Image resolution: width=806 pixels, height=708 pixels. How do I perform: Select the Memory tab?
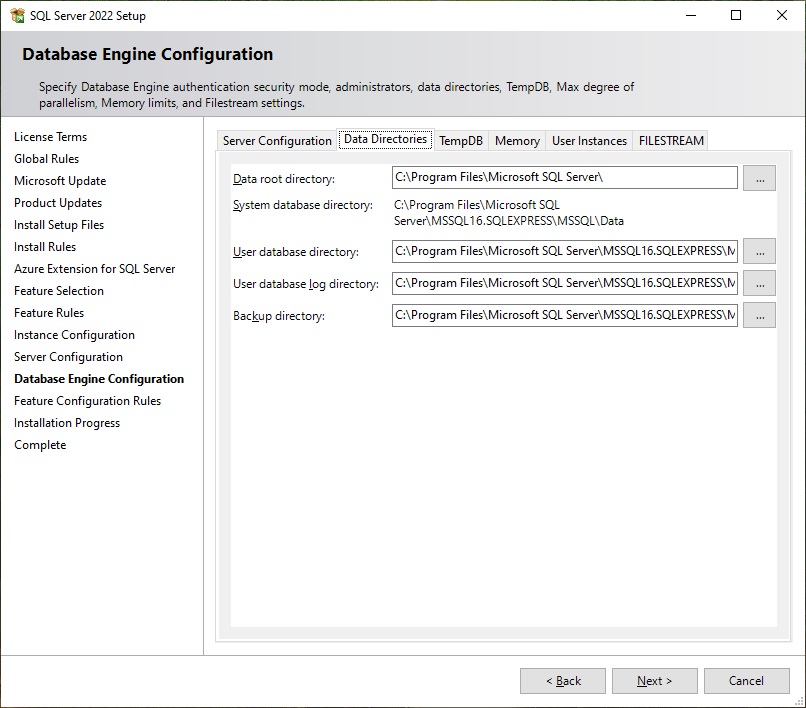517,141
